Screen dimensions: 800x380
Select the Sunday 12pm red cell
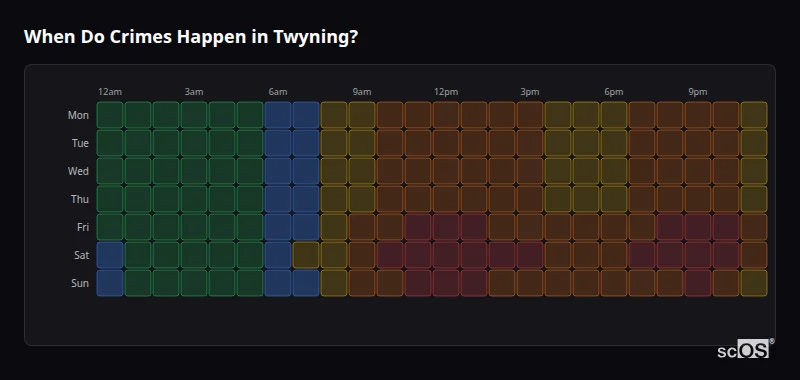point(446,283)
